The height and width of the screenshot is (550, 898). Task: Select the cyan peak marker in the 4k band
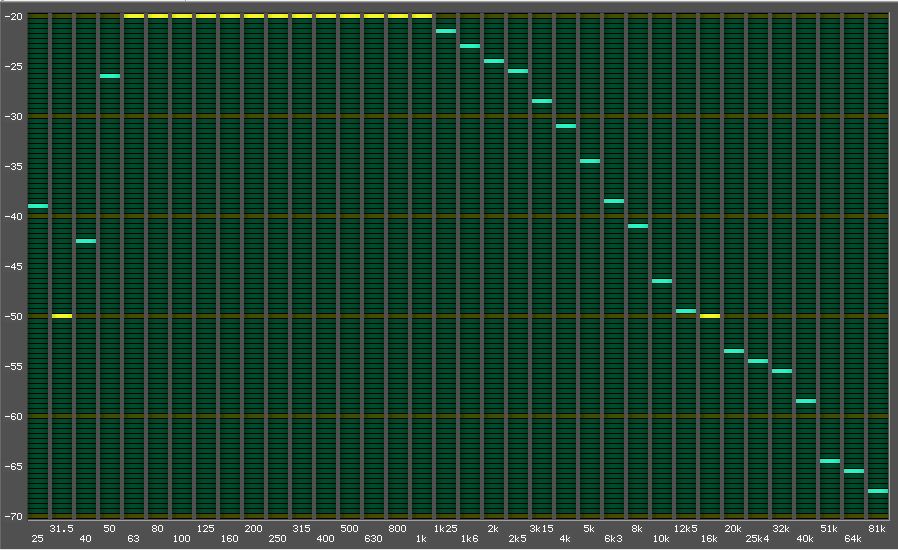click(566, 126)
